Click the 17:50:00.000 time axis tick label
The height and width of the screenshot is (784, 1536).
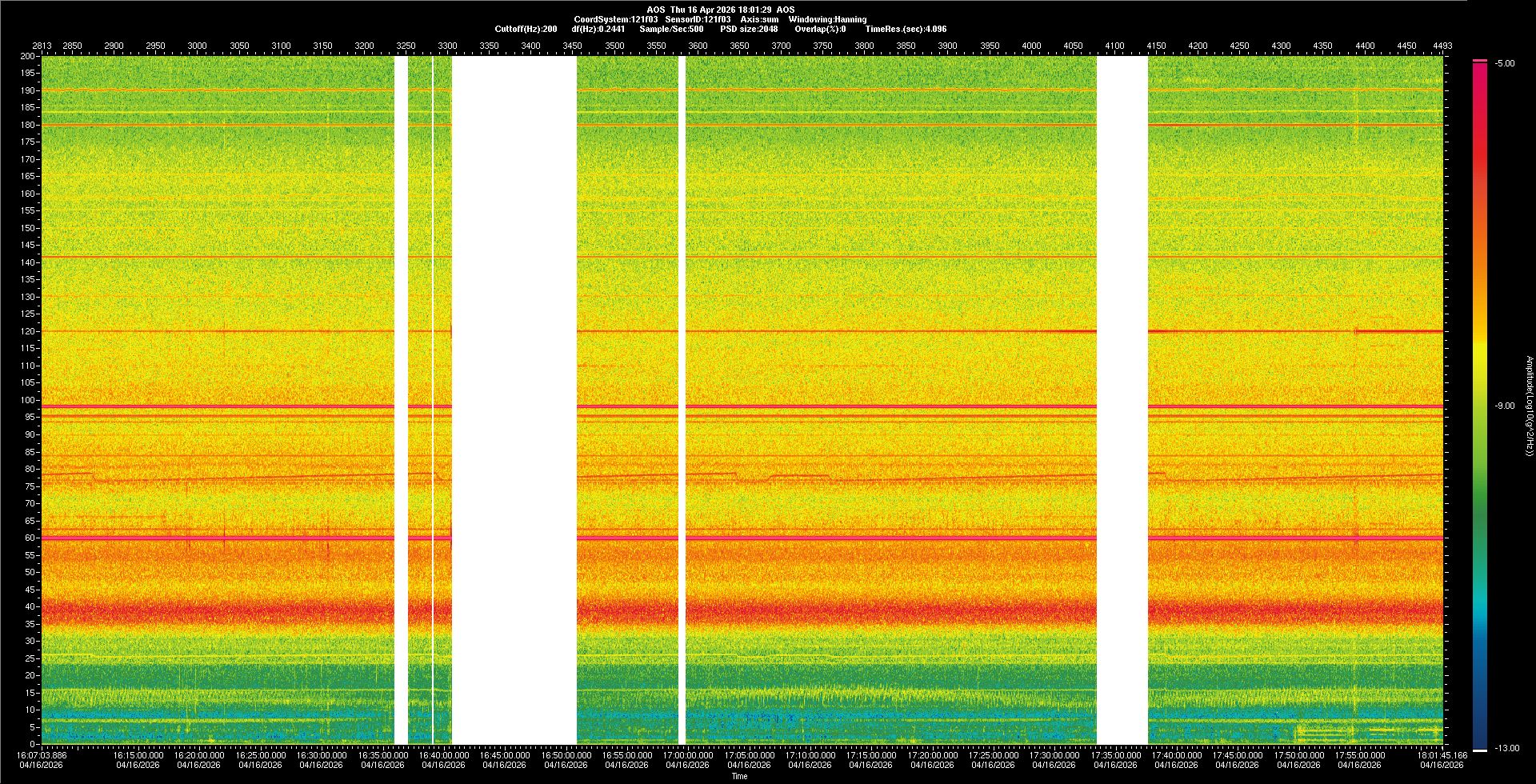(1298, 755)
